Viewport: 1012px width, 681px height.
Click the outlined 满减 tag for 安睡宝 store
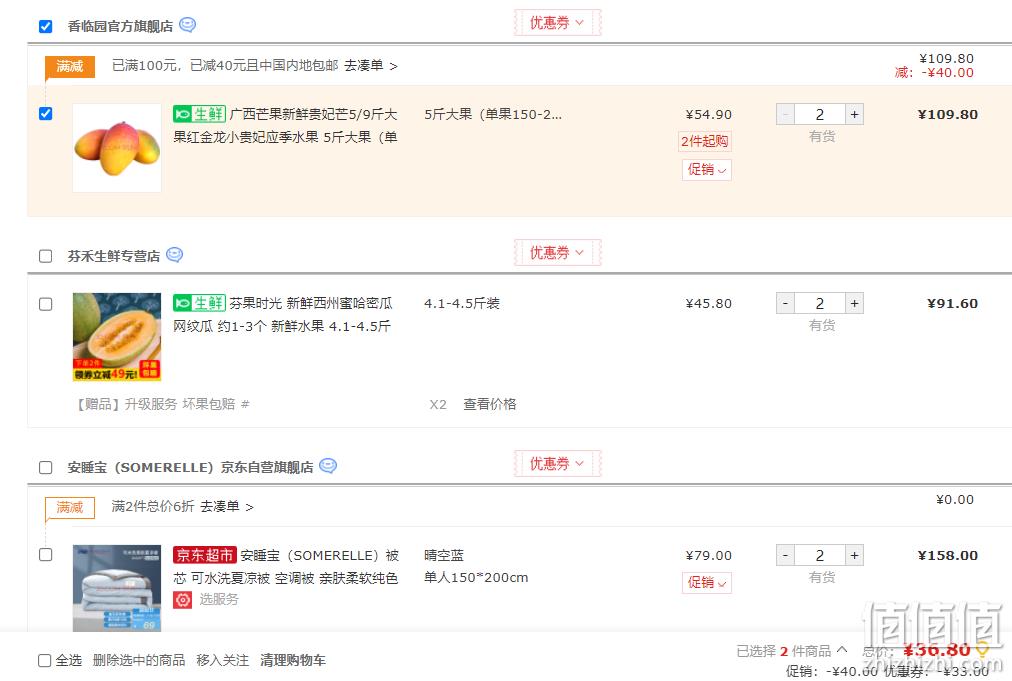tap(70, 507)
